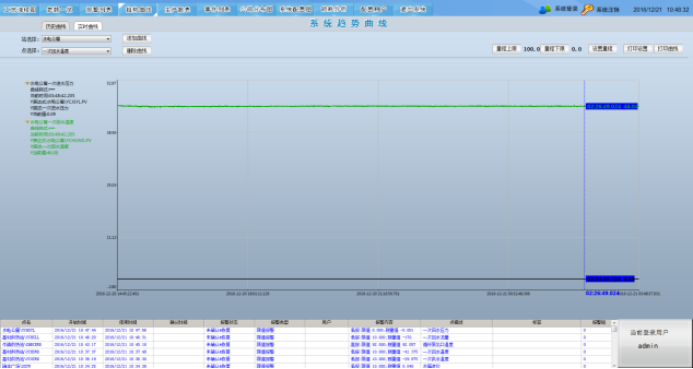Open the 站选择 station dropdown
Image resolution: width=693 pixels, height=369 pixels.
tap(76, 39)
